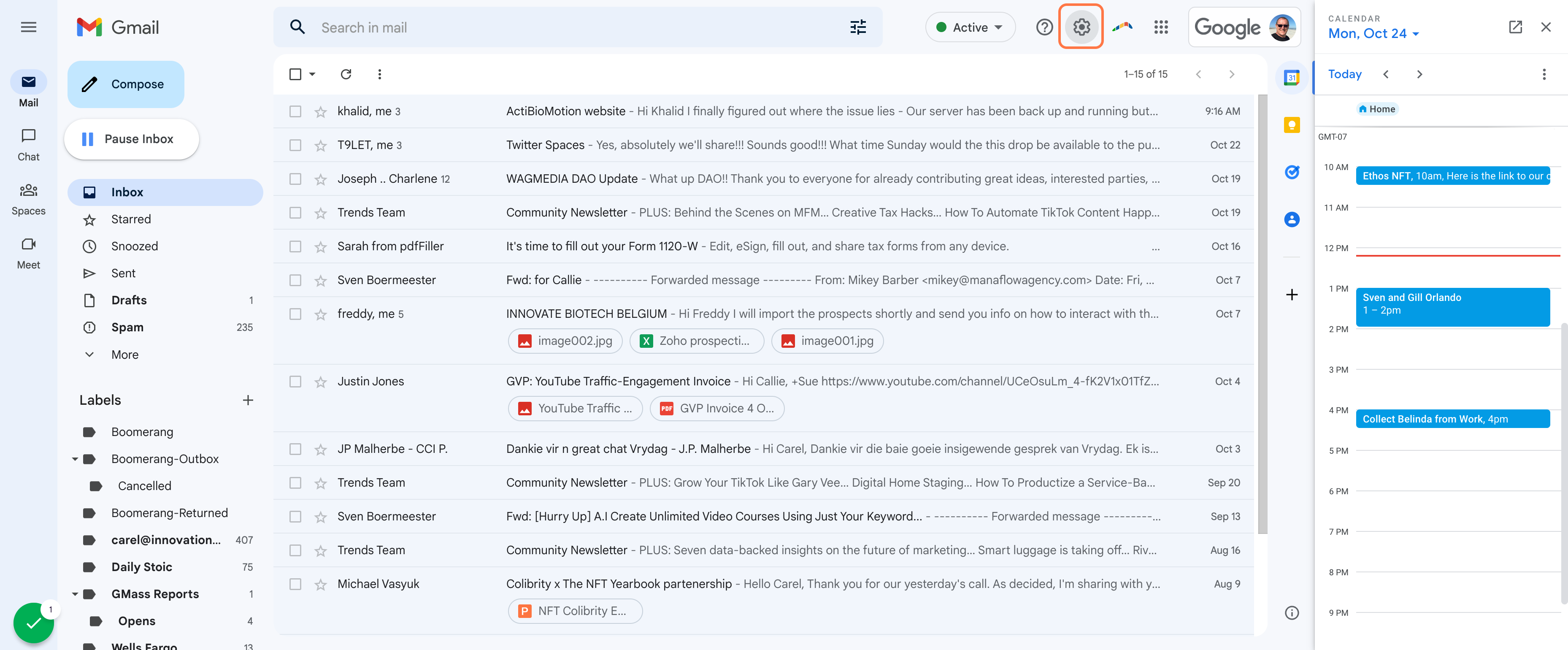Open the Google apps grid
Viewport: 1568px width, 650px height.
tap(1161, 27)
